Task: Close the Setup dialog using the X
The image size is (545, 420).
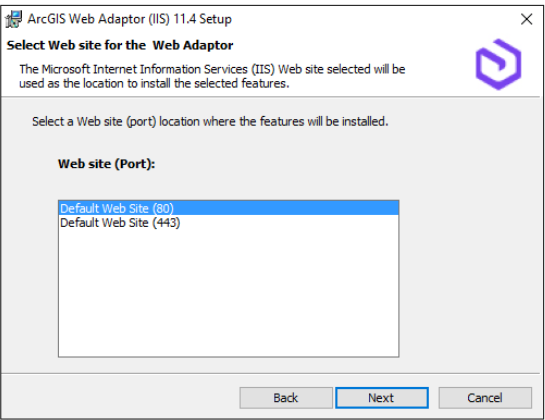Action: [527, 19]
